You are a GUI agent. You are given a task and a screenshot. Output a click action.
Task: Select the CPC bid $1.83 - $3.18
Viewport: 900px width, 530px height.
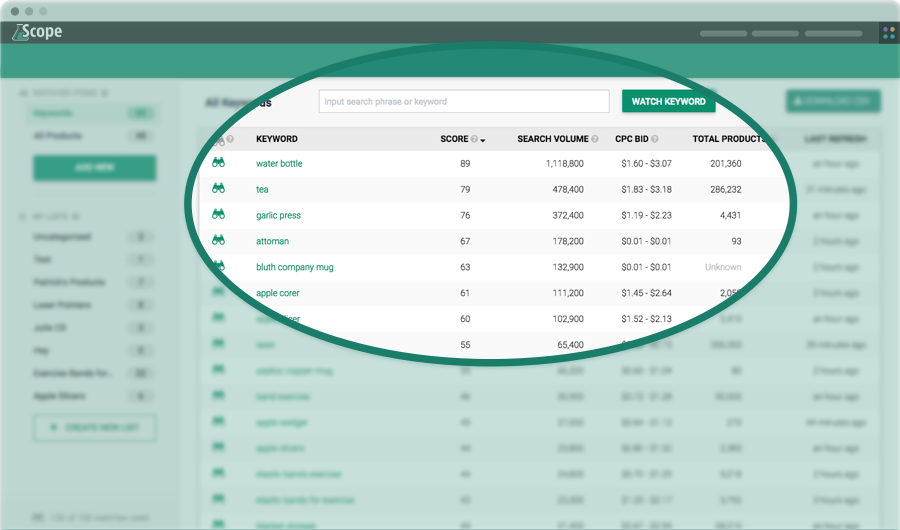point(646,189)
